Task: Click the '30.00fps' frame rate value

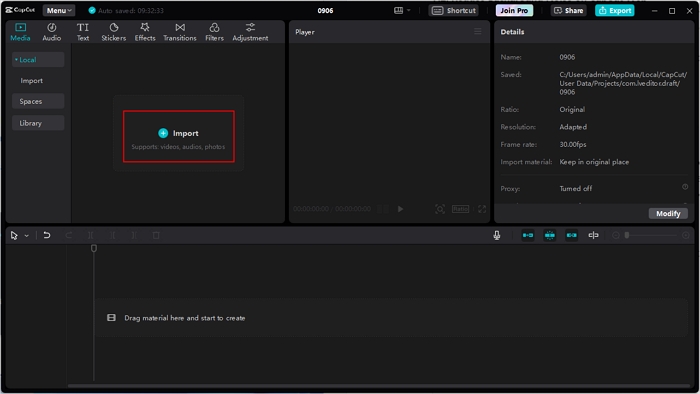Action: pos(573,145)
